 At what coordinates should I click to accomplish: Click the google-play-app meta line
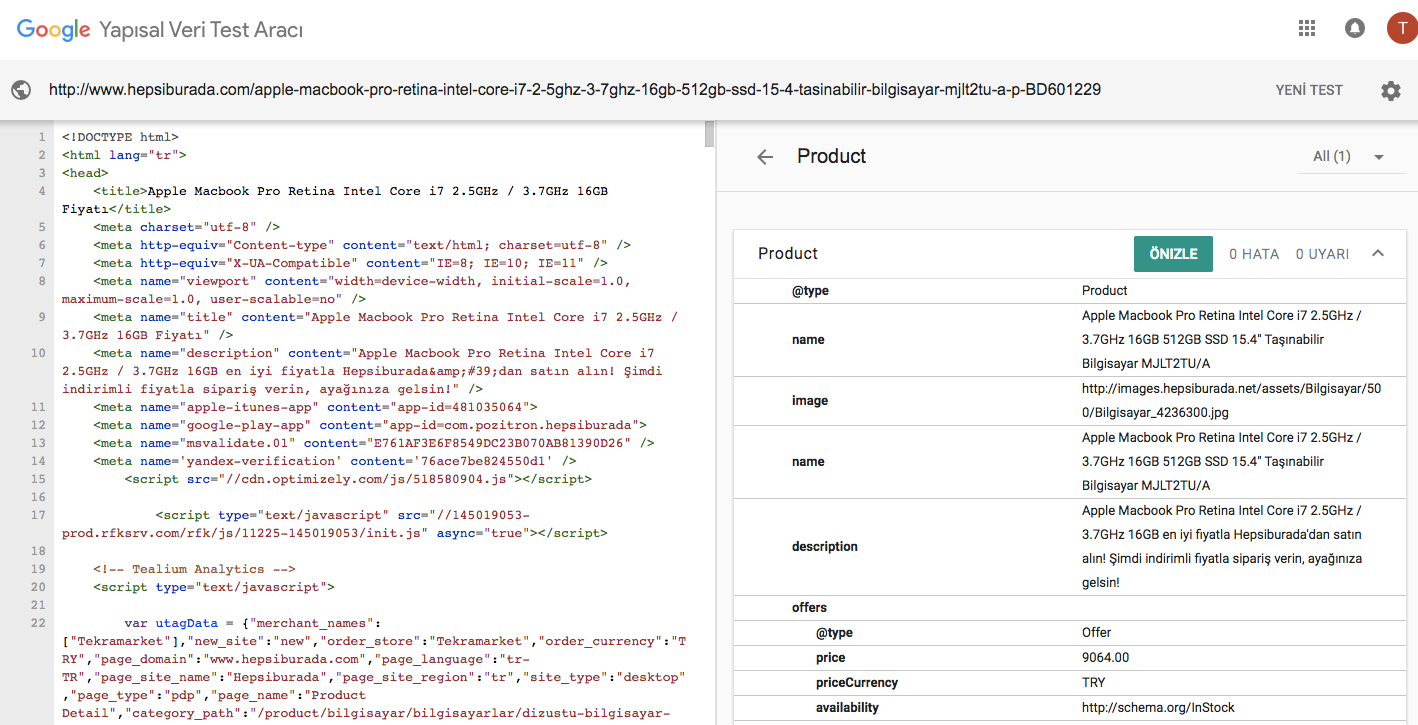pyautogui.click(x=370, y=425)
